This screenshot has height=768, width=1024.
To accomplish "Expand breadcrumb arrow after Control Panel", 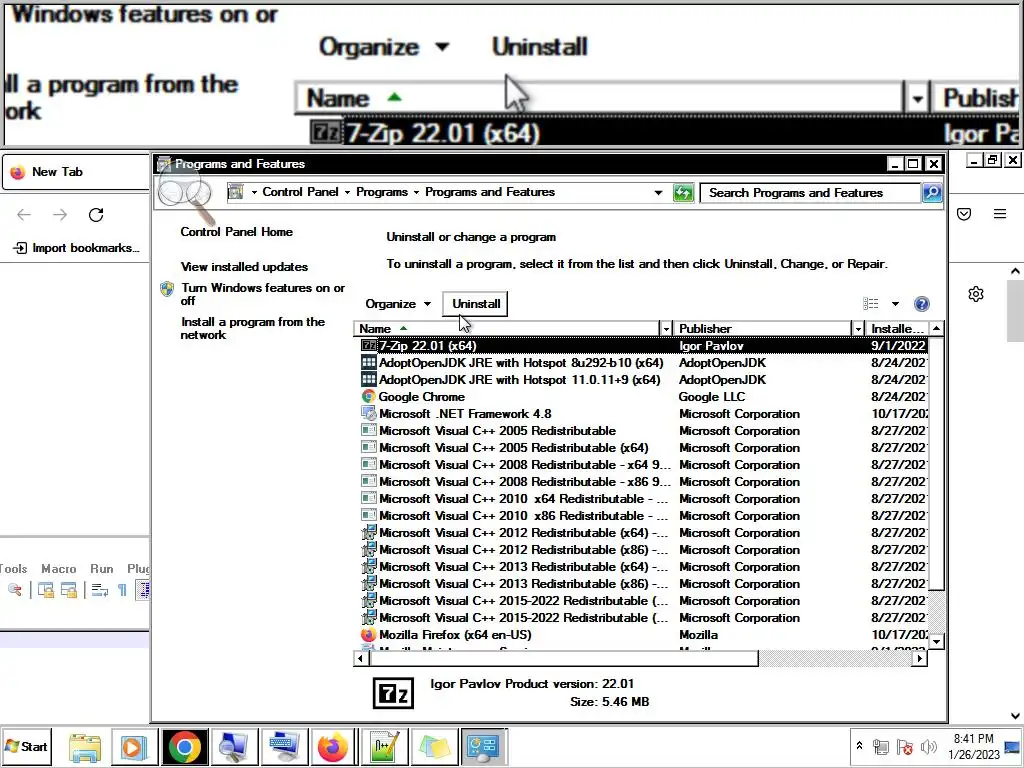I will pyautogui.click(x=347, y=192).
